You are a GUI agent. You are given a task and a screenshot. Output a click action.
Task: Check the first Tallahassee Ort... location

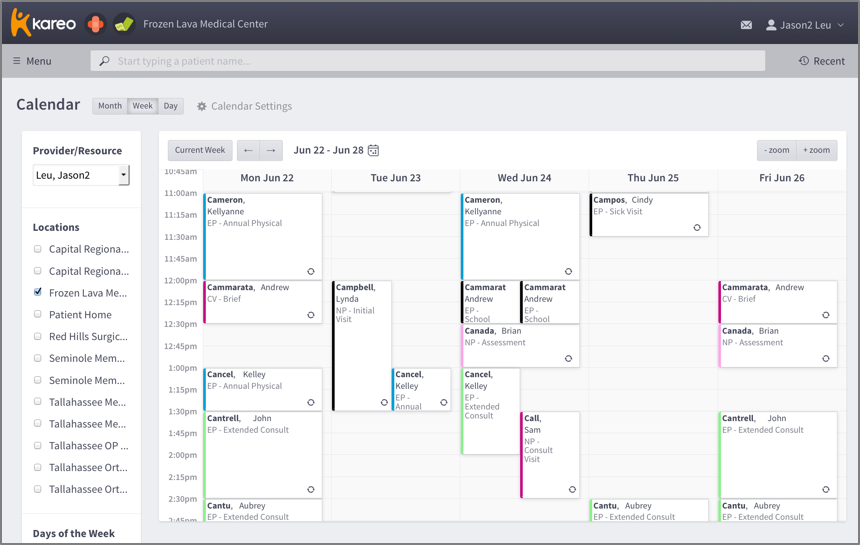37,467
